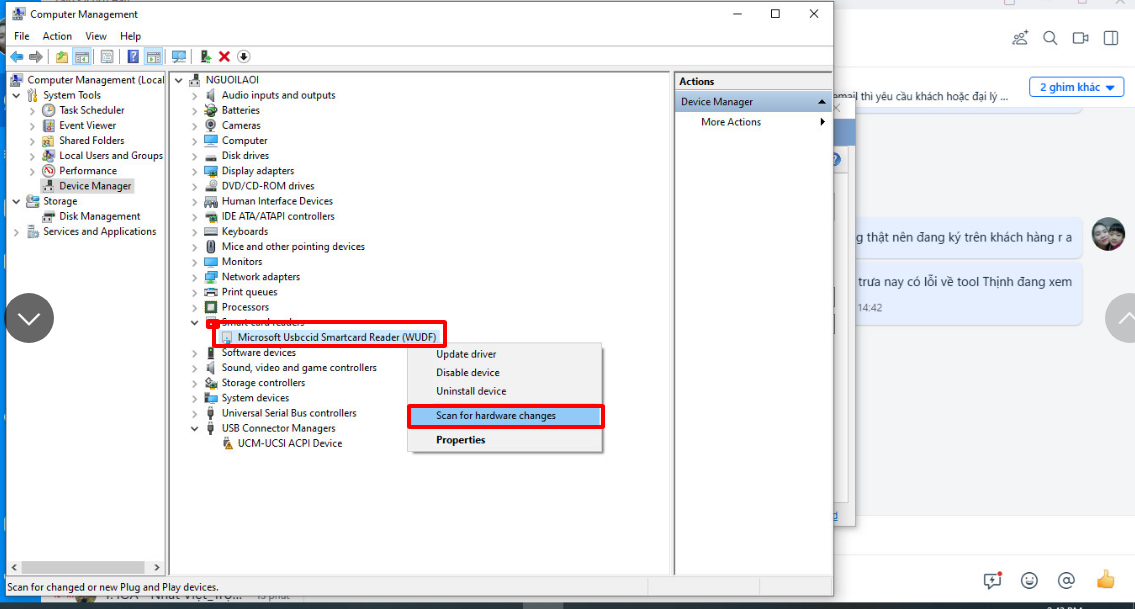This screenshot has width=1135, height=609.
Task: Collapse USB Connector Managers category
Action: 194,429
